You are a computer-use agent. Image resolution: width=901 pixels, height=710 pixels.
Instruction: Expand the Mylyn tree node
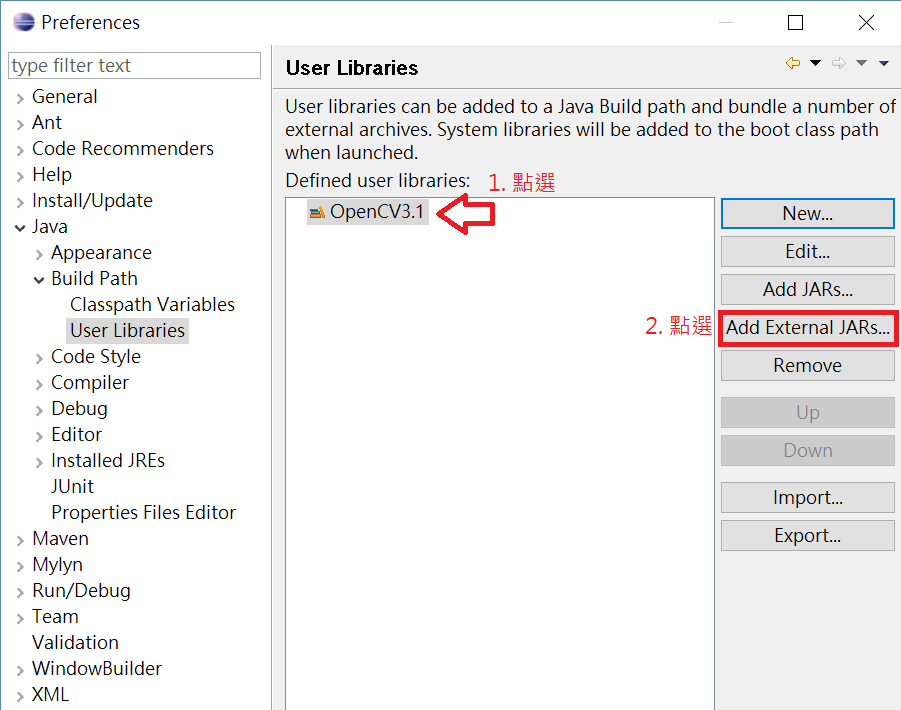[x=20, y=566]
